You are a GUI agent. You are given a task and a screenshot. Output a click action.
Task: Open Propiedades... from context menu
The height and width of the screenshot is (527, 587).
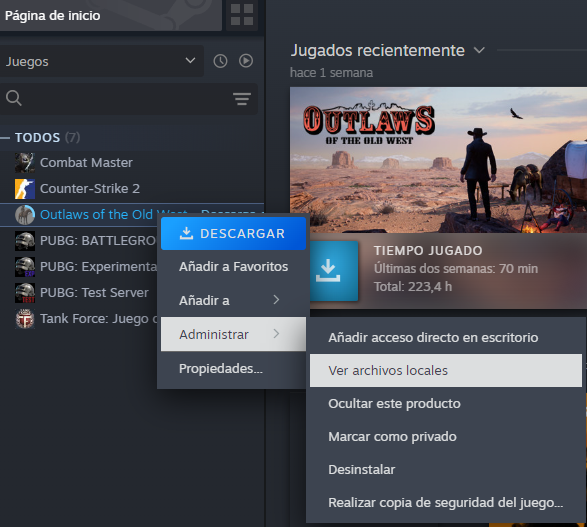click(233, 368)
